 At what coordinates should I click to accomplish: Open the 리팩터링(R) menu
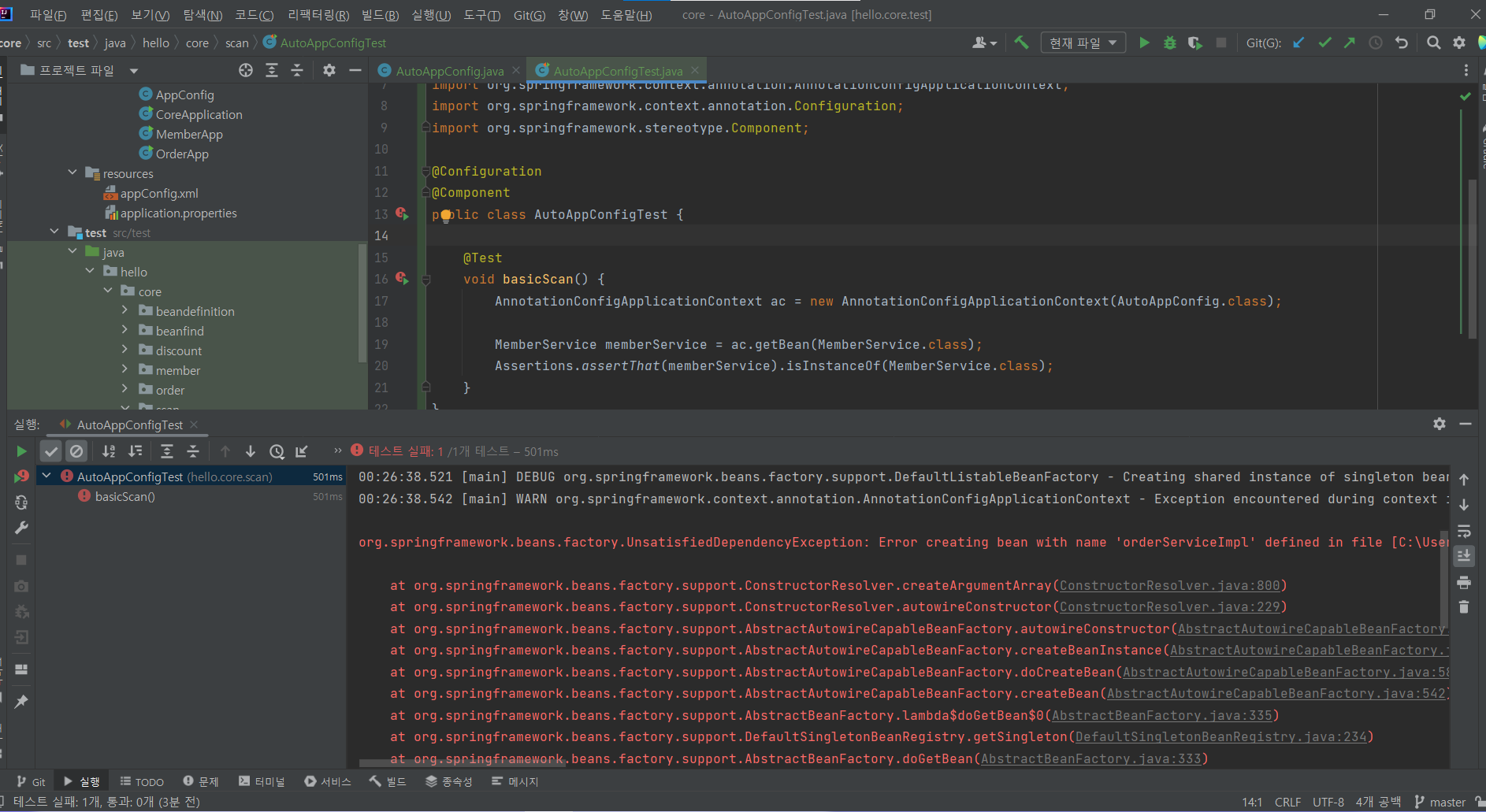click(318, 15)
